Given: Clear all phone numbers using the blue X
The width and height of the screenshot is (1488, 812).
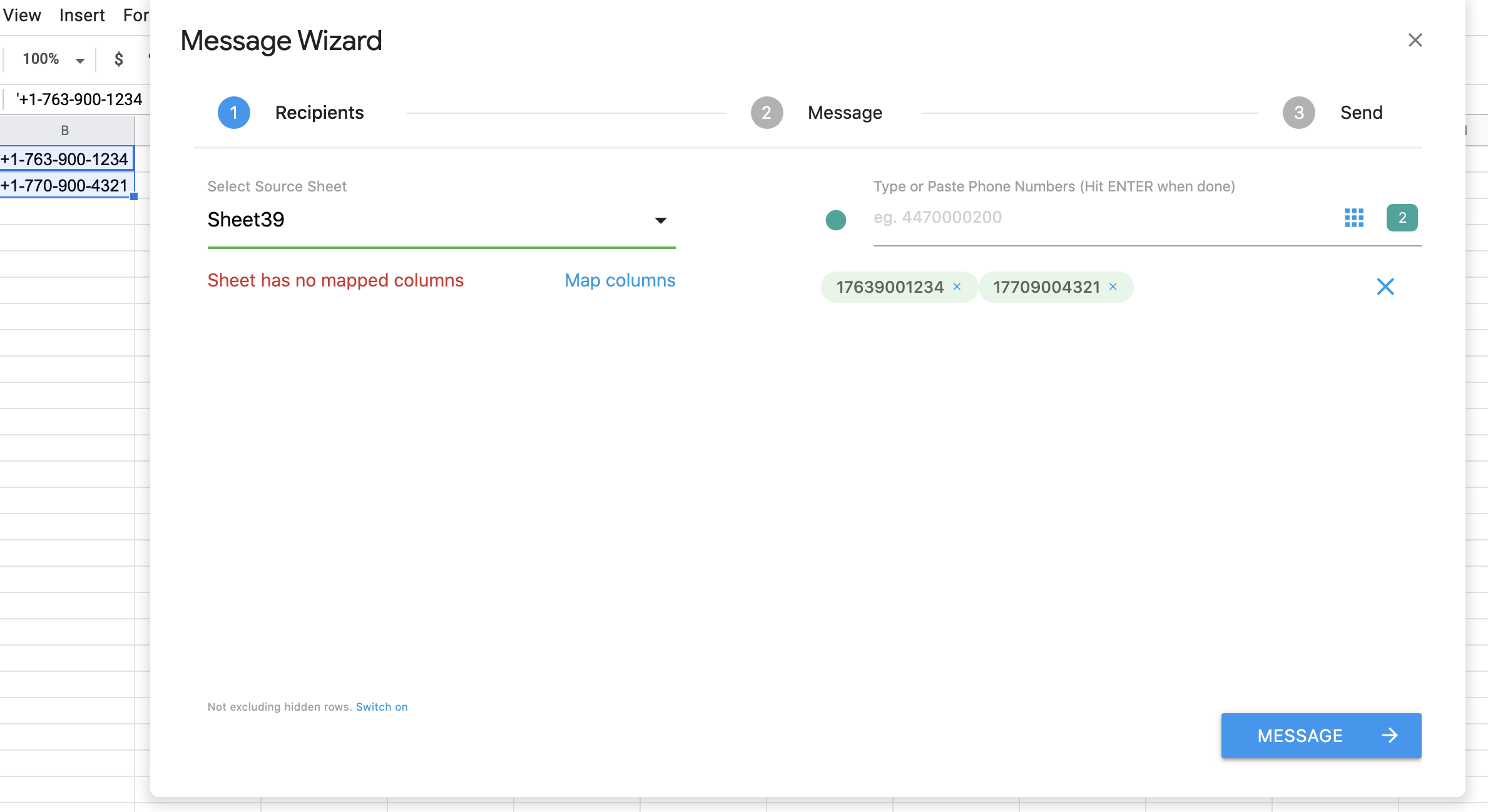Looking at the screenshot, I should [x=1385, y=287].
